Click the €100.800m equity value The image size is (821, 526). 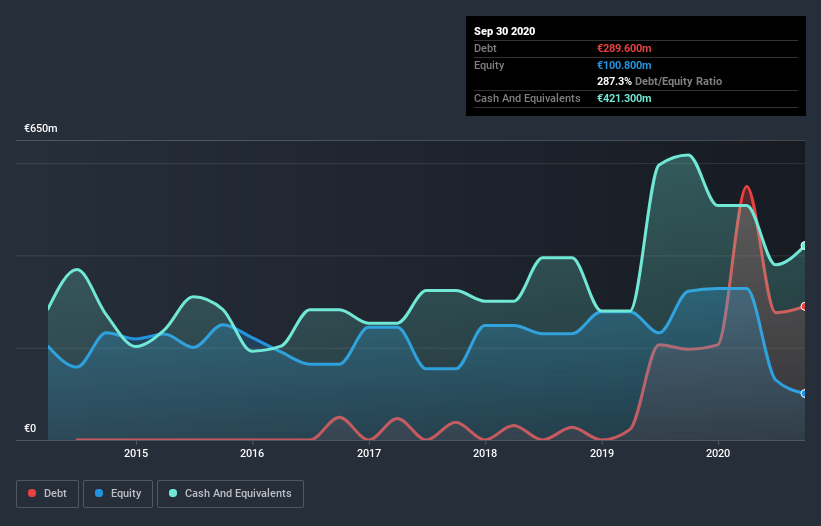(624, 65)
